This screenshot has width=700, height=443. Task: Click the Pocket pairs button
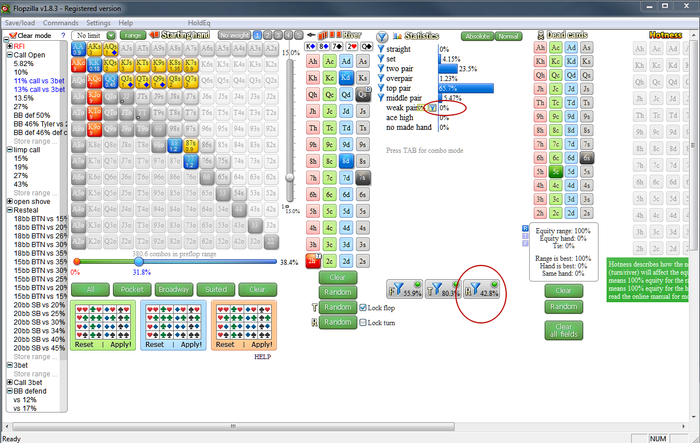[x=132, y=289]
